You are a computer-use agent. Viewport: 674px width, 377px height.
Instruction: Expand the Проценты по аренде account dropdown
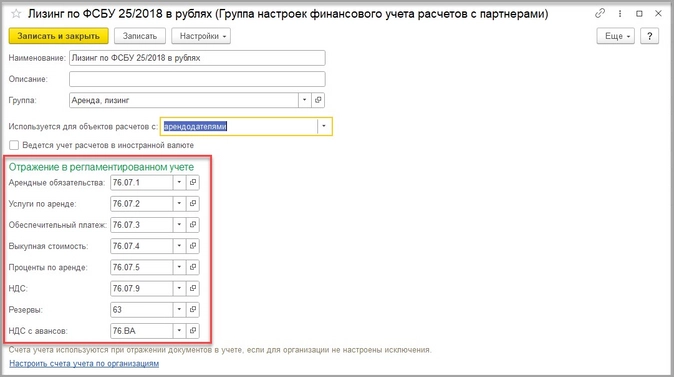pos(179,267)
